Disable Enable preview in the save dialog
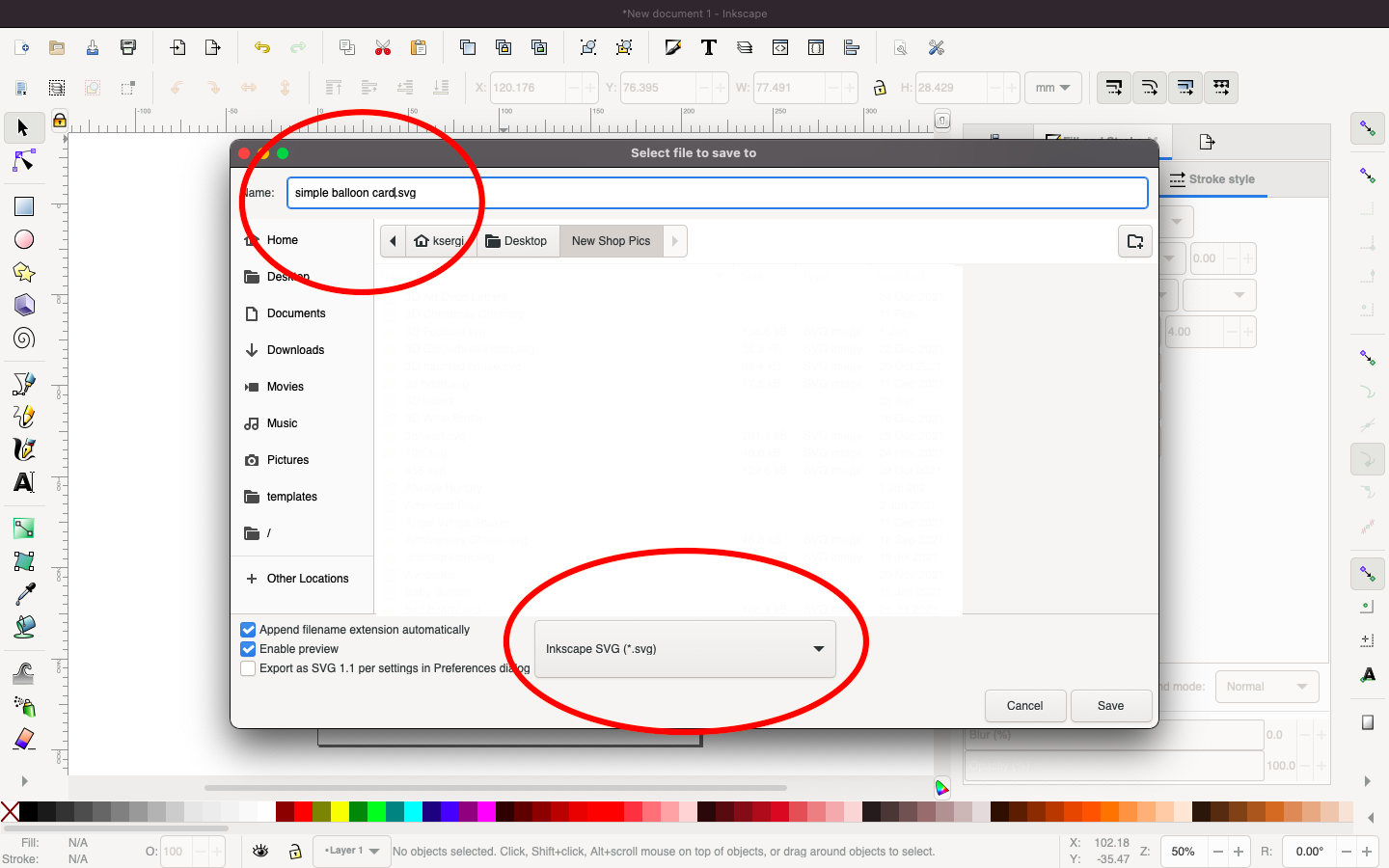The width and height of the screenshot is (1389, 868). (248, 648)
